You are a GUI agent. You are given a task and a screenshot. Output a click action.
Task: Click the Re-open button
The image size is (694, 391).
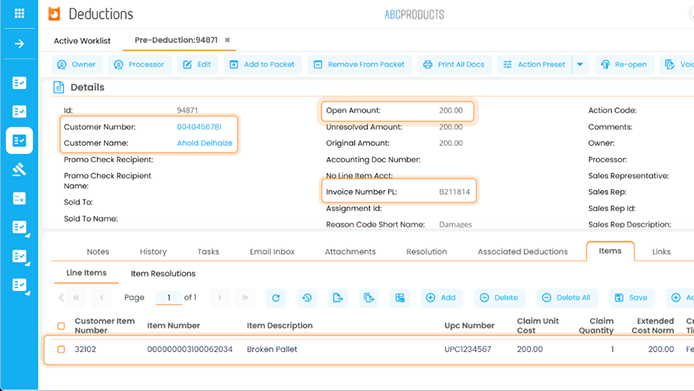pyautogui.click(x=624, y=64)
